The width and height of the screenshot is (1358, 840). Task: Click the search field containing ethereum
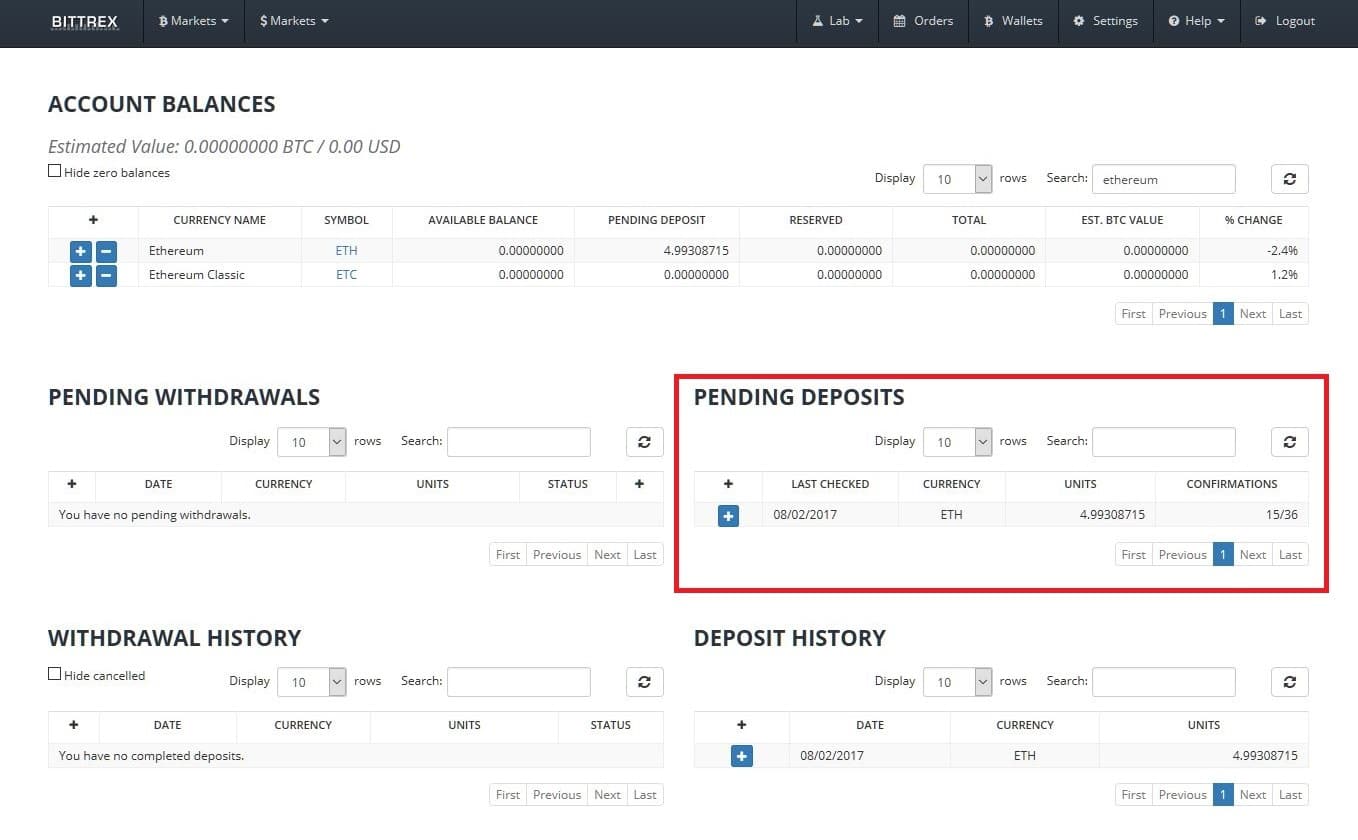coord(1163,178)
